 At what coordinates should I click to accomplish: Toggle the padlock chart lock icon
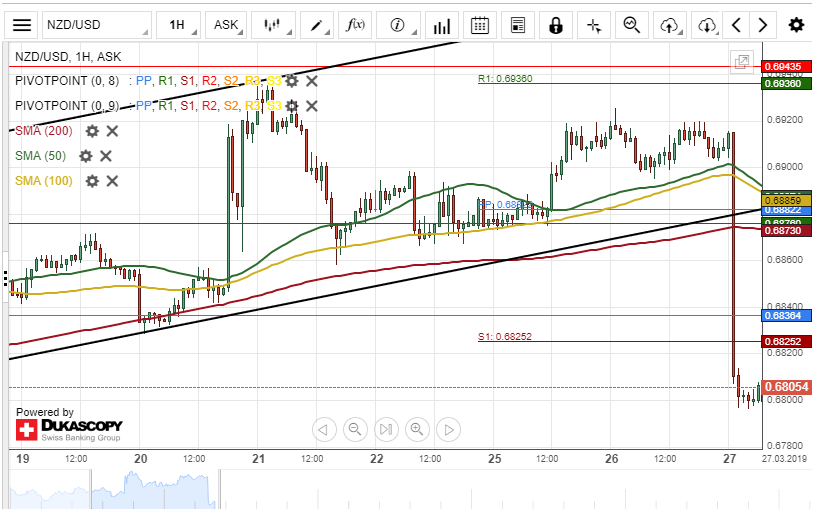point(556,25)
